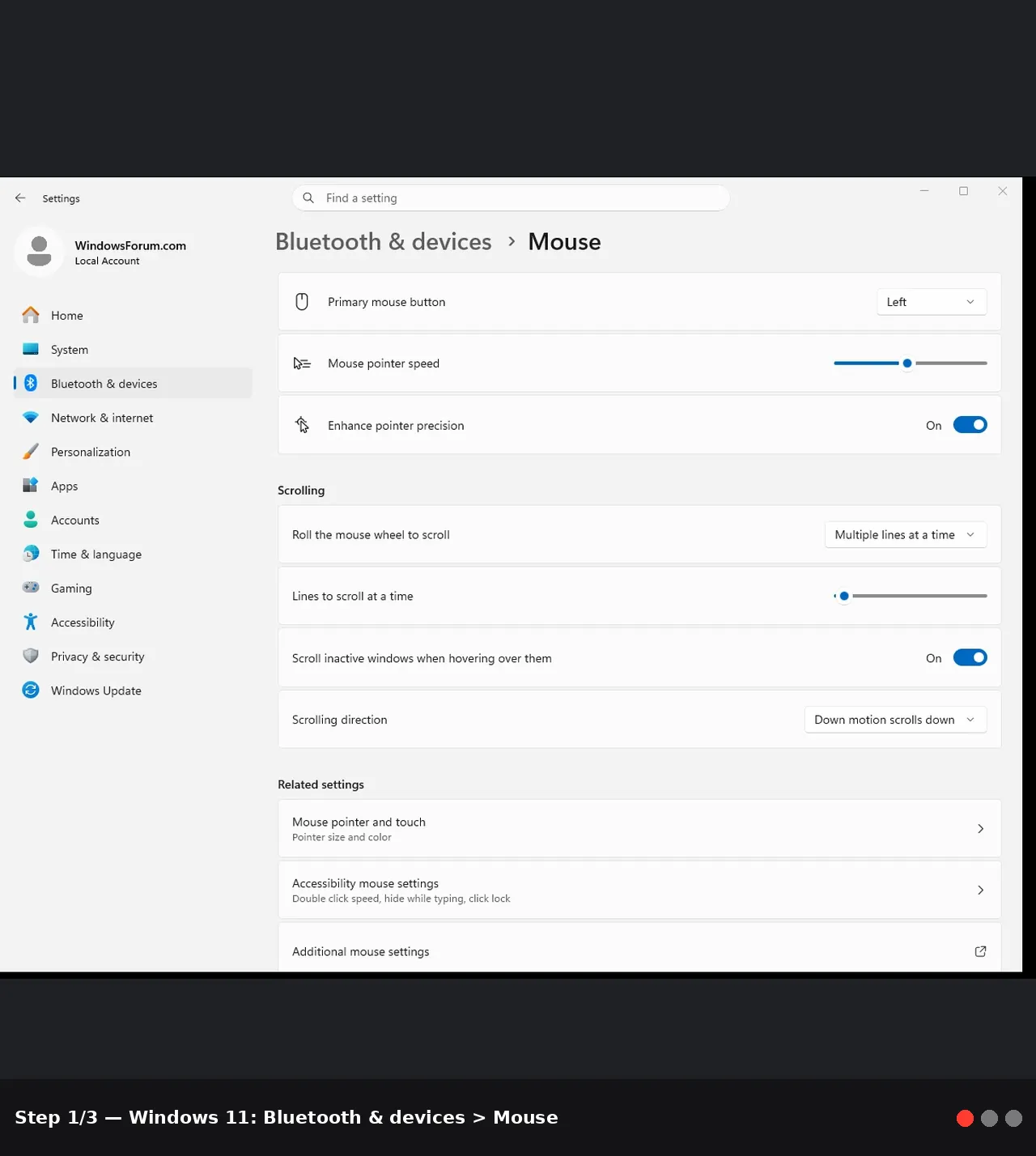Click the Apps icon in sidebar
This screenshot has width=1036, height=1156.
(31, 486)
